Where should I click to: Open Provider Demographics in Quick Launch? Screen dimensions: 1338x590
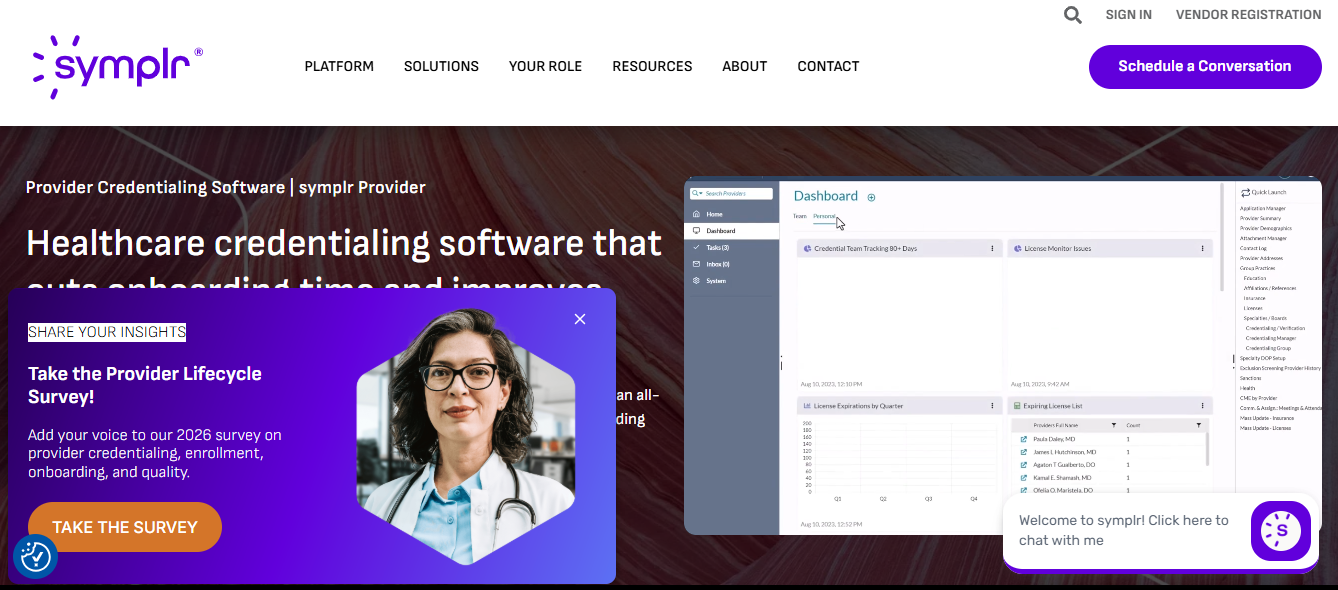click(1266, 228)
